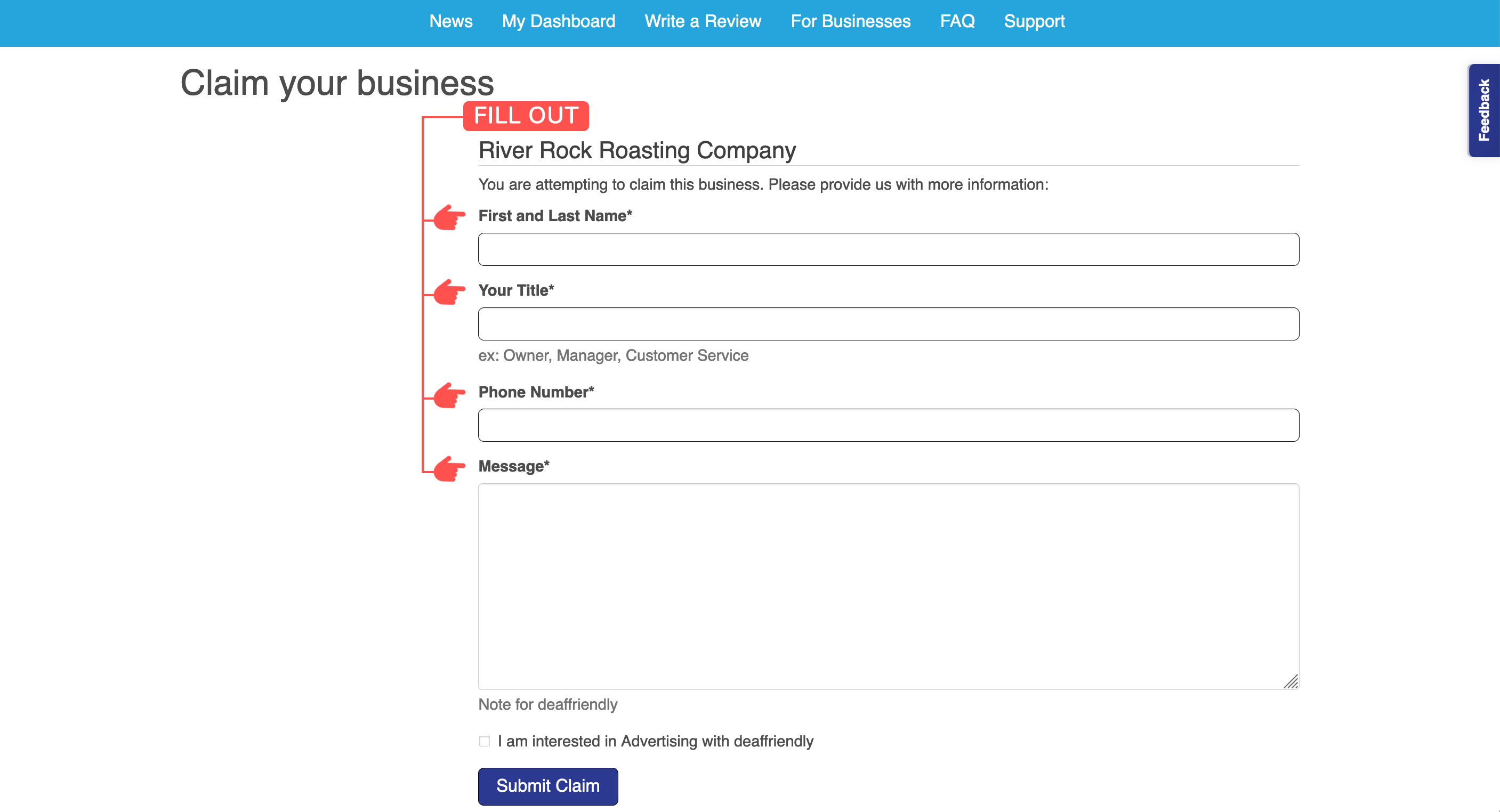This screenshot has height=812, width=1500.
Task: Enable Advertising with deaffriendly checkbox
Action: point(485,741)
